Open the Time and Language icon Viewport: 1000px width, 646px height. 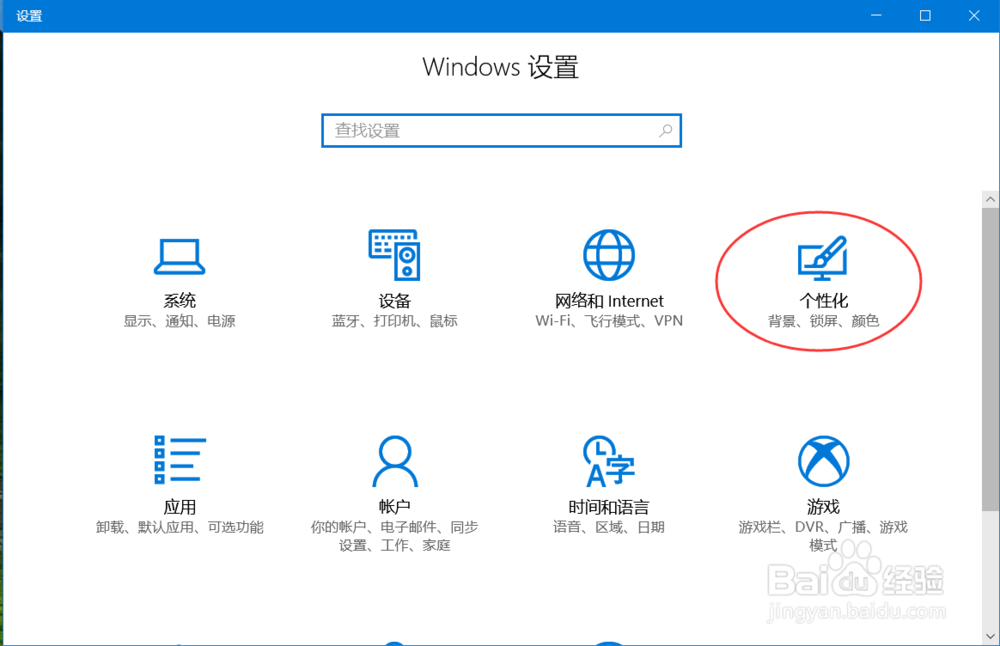point(609,461)
